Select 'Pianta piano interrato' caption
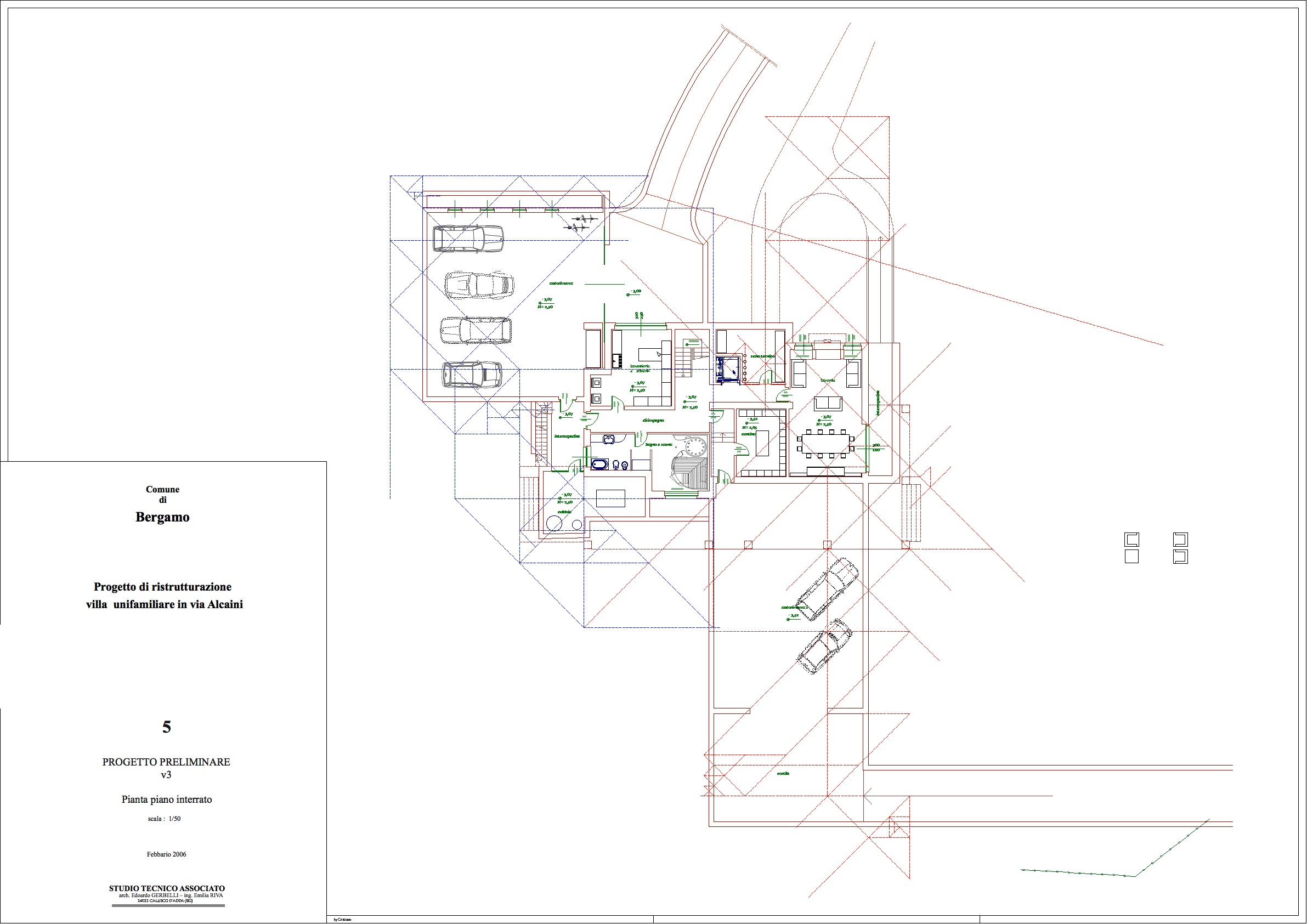 click(166, 800)
